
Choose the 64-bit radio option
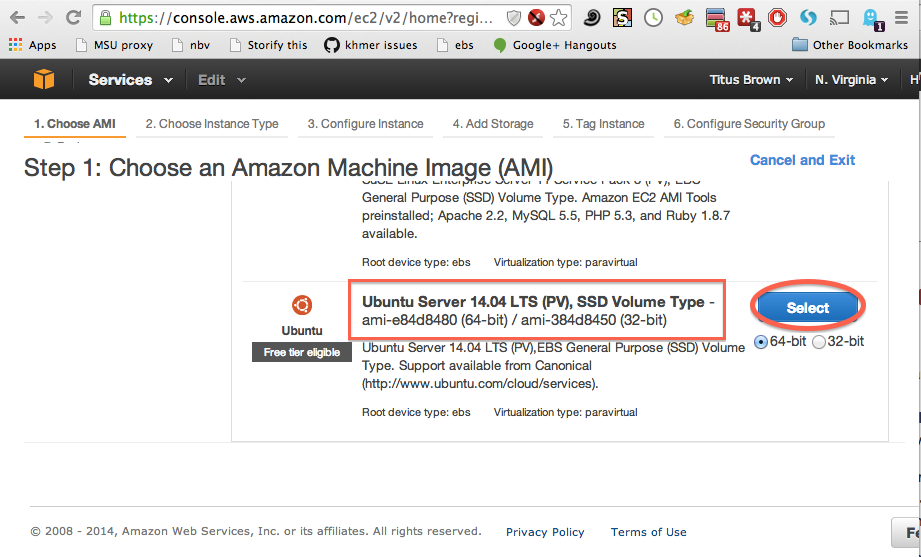(761, 342)
